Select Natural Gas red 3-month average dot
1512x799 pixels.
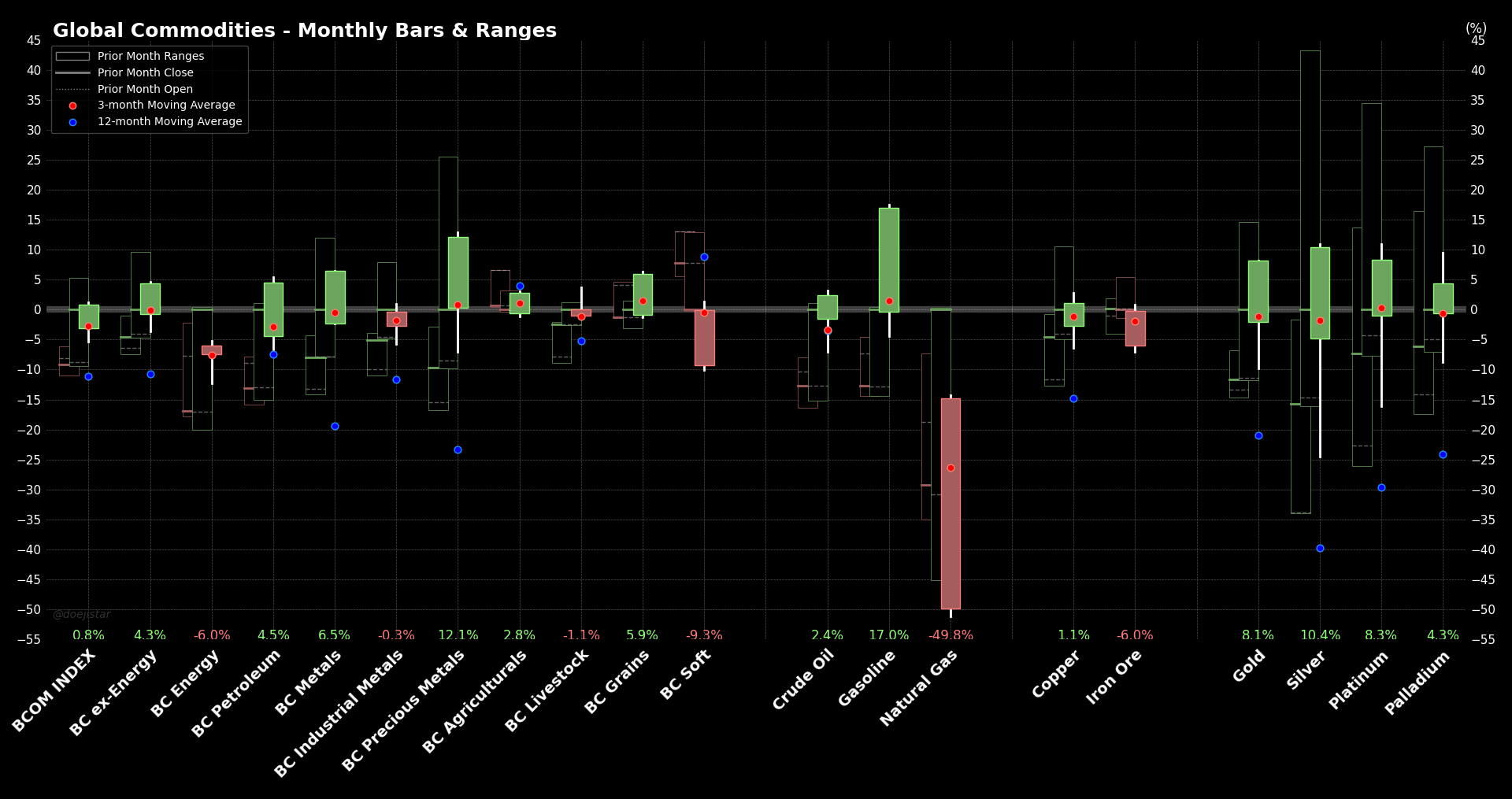point(951,468)
